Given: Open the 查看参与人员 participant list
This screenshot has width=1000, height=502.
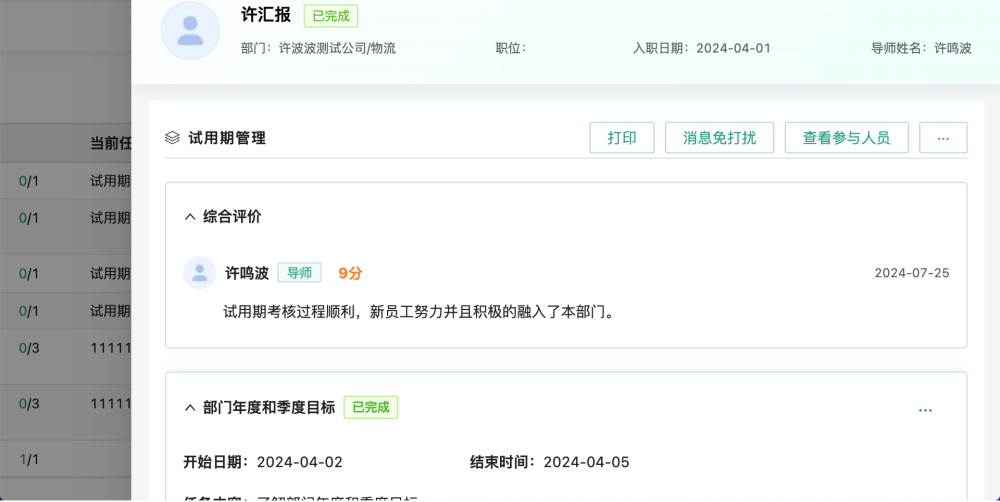Looking at the screenshot, I should [846, 138].
